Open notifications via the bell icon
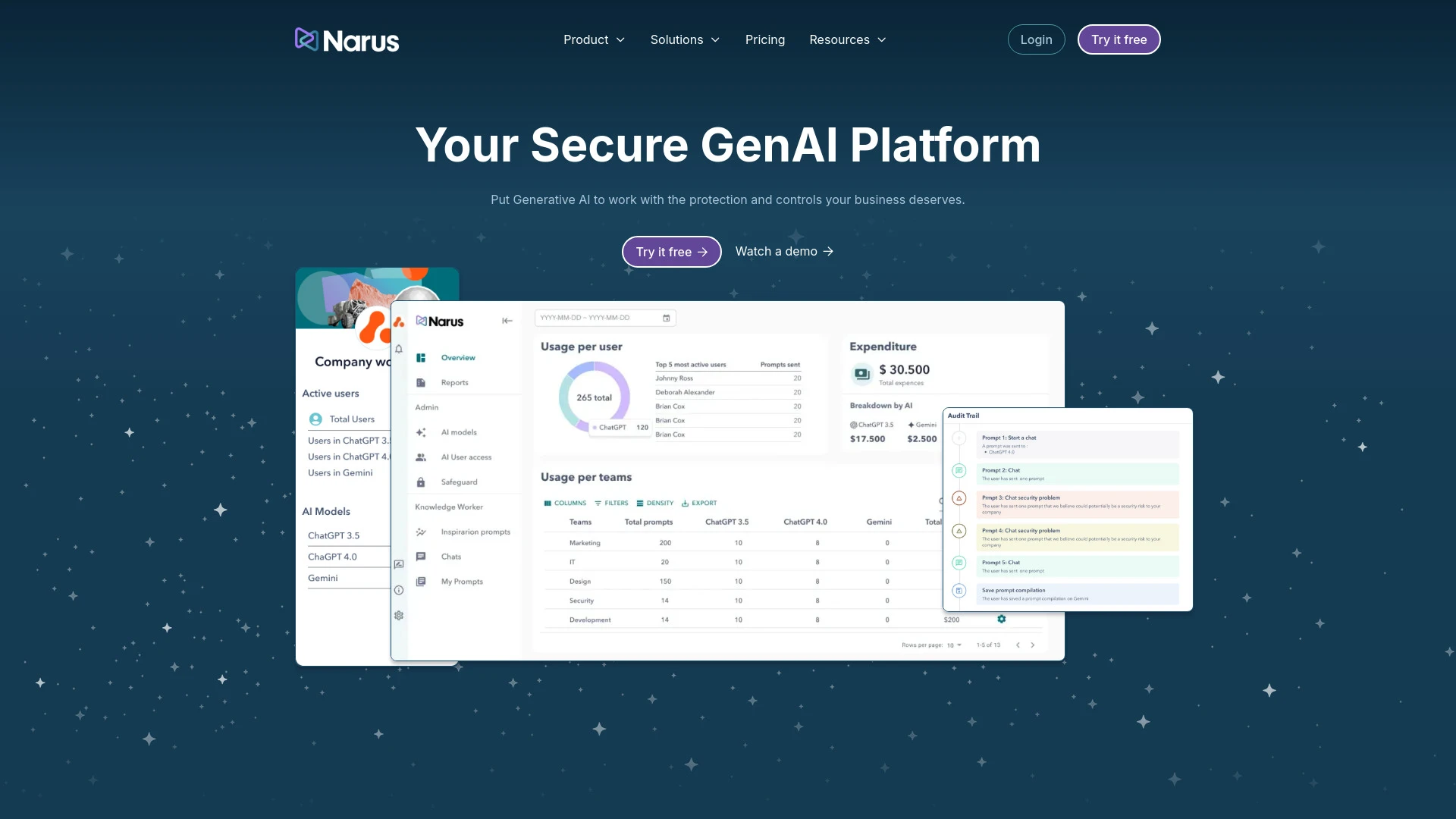Viewport: 1456px width, 819px height. (x=399, y=348)
